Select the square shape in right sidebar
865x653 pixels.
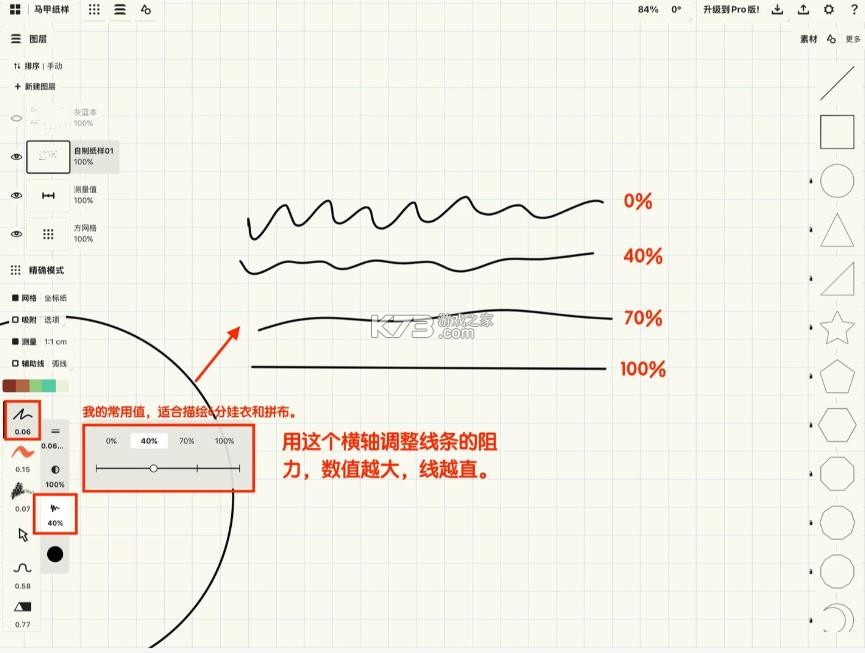(x=836, y=131)
